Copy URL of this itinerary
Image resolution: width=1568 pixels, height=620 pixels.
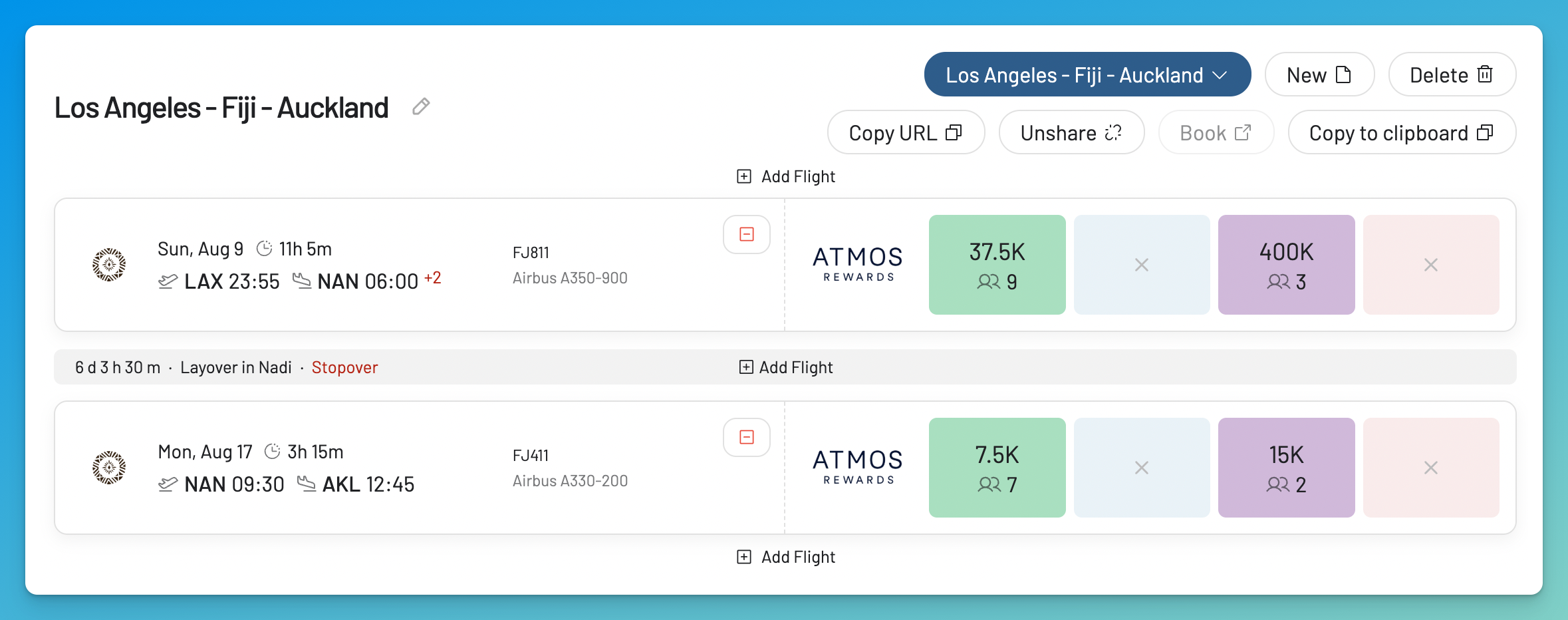[x=906, y=132]
